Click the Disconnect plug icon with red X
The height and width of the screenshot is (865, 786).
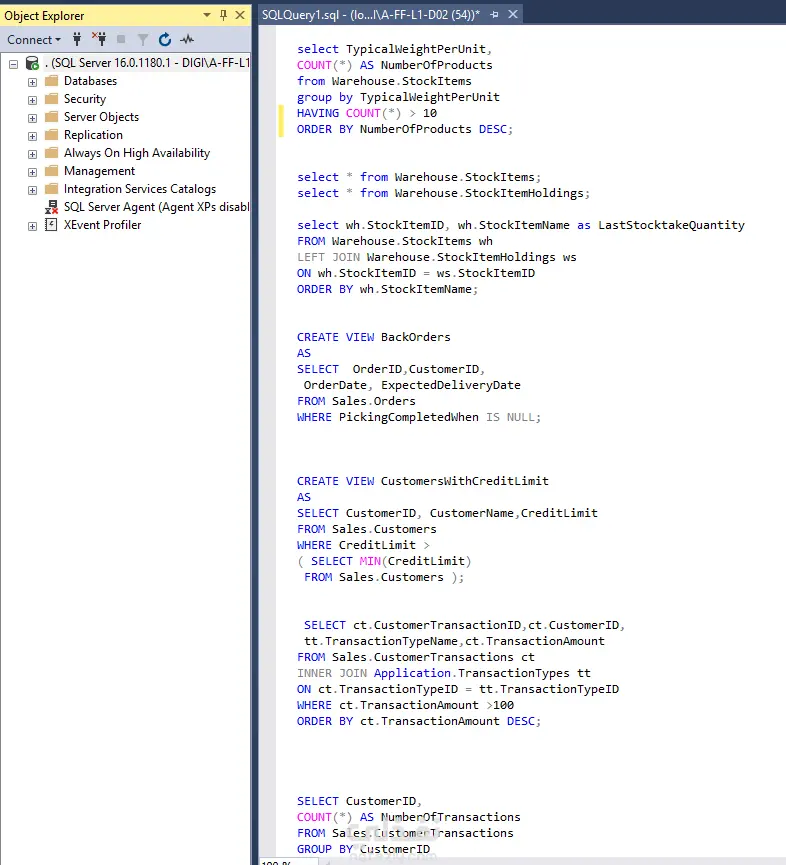pos(99,39)
